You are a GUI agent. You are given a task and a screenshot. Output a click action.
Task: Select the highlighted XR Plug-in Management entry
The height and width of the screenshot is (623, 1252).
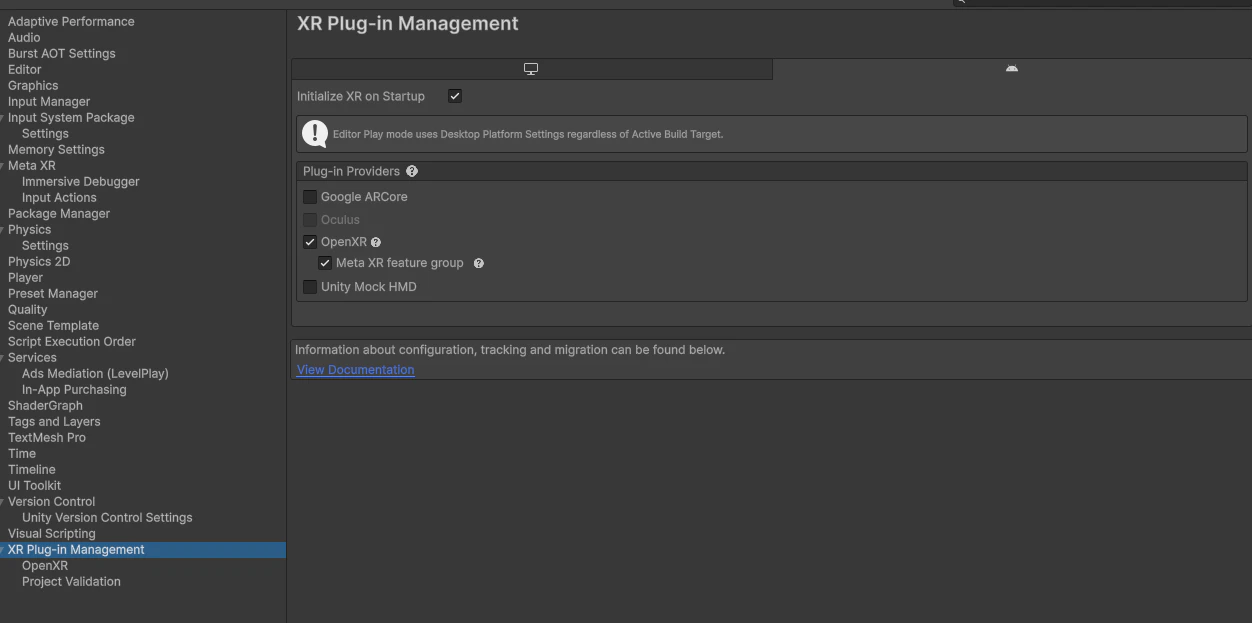pos(143,550)
